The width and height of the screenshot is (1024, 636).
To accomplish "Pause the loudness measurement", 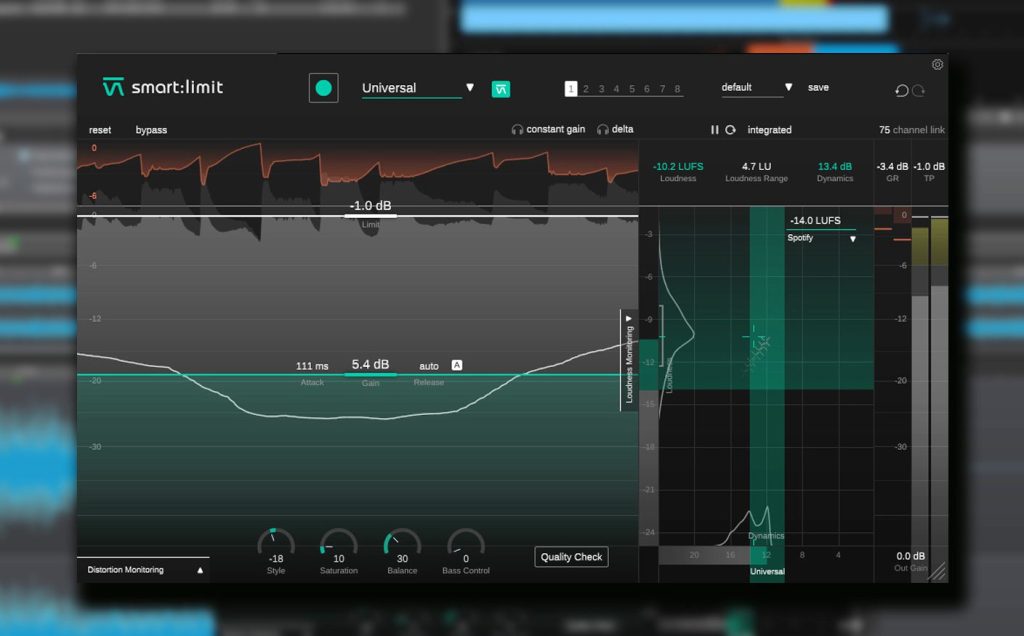I will click(714, 130).
